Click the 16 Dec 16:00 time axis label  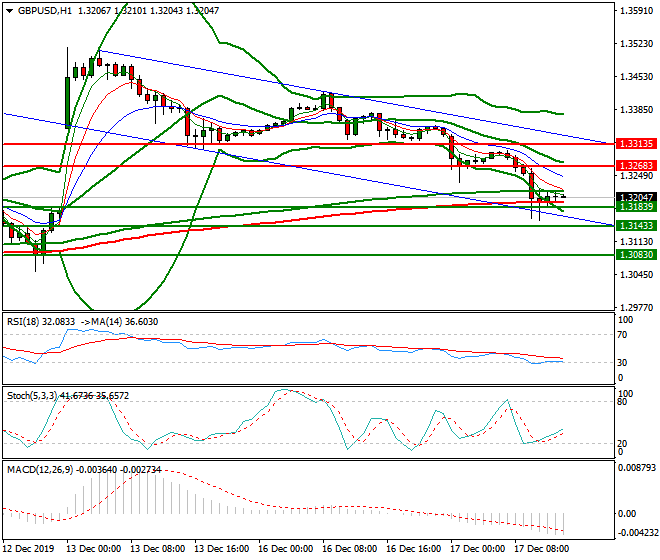[x=413, y=549]
